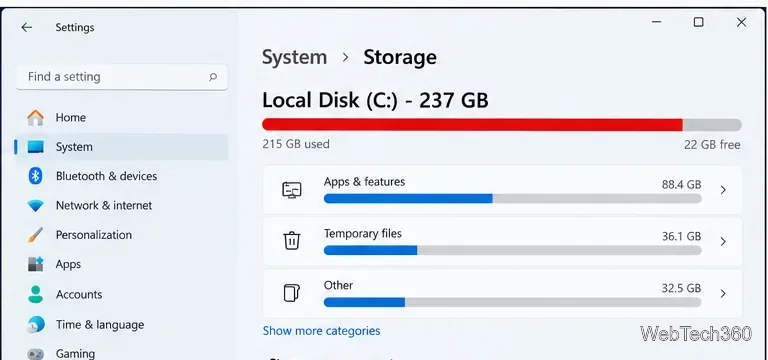This screenshot has width=768, height=360.
Task: Expand Apps & features chevron
Action: click(x=723, y=190)
